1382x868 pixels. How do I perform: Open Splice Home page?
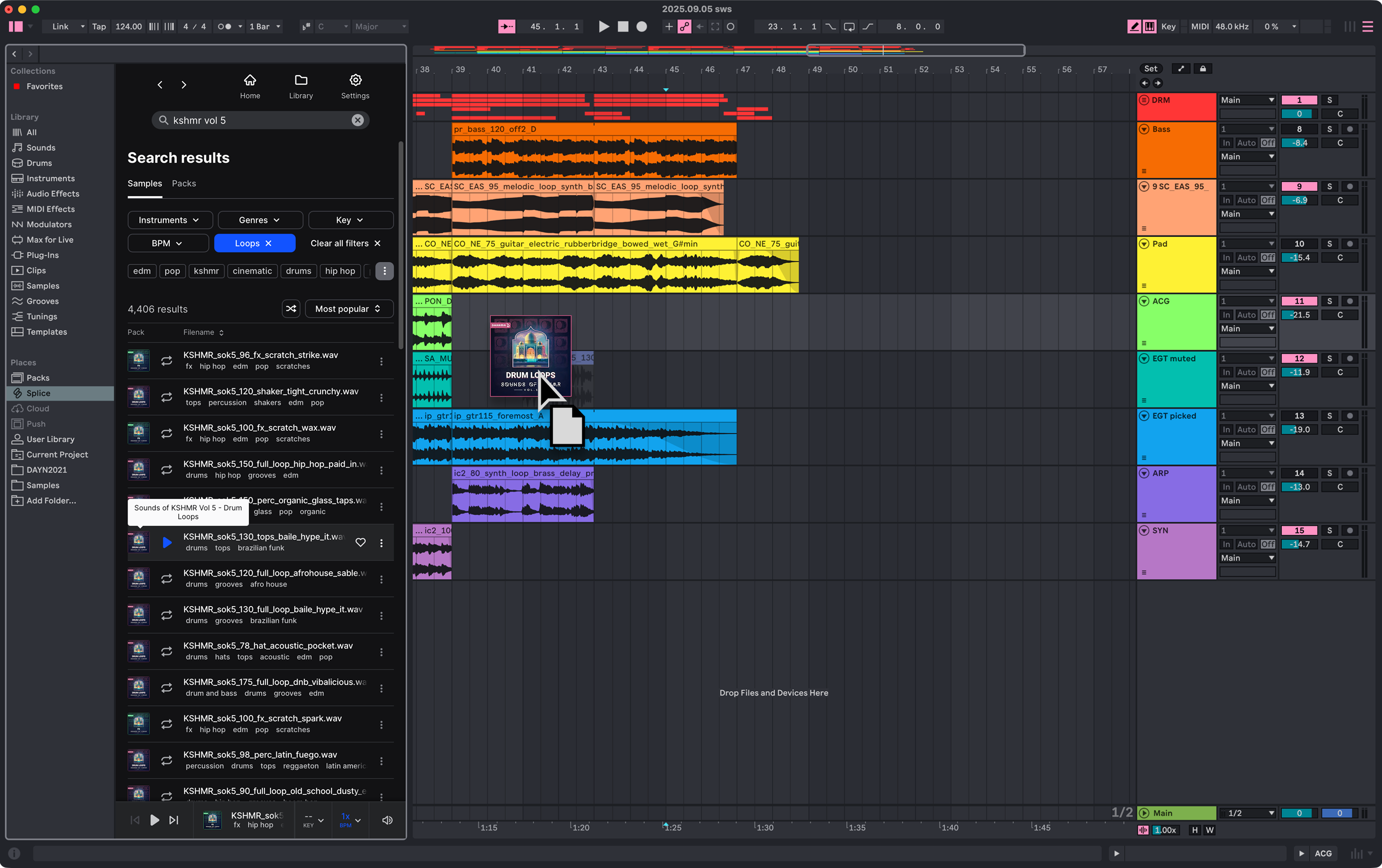coord(250,86)
